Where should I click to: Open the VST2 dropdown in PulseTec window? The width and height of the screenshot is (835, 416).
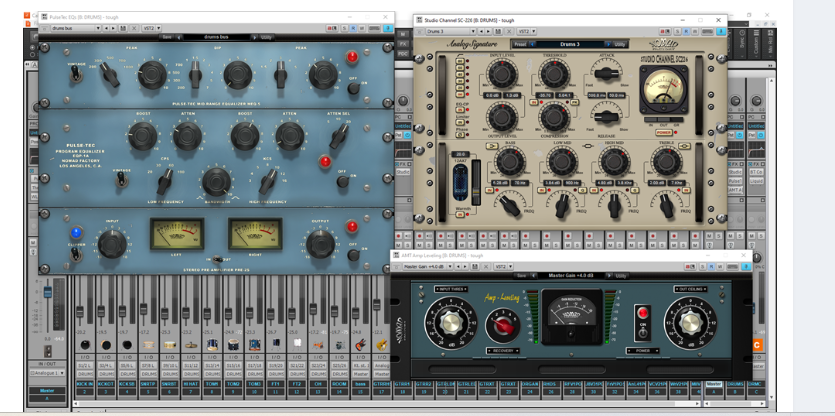(152, 28)
